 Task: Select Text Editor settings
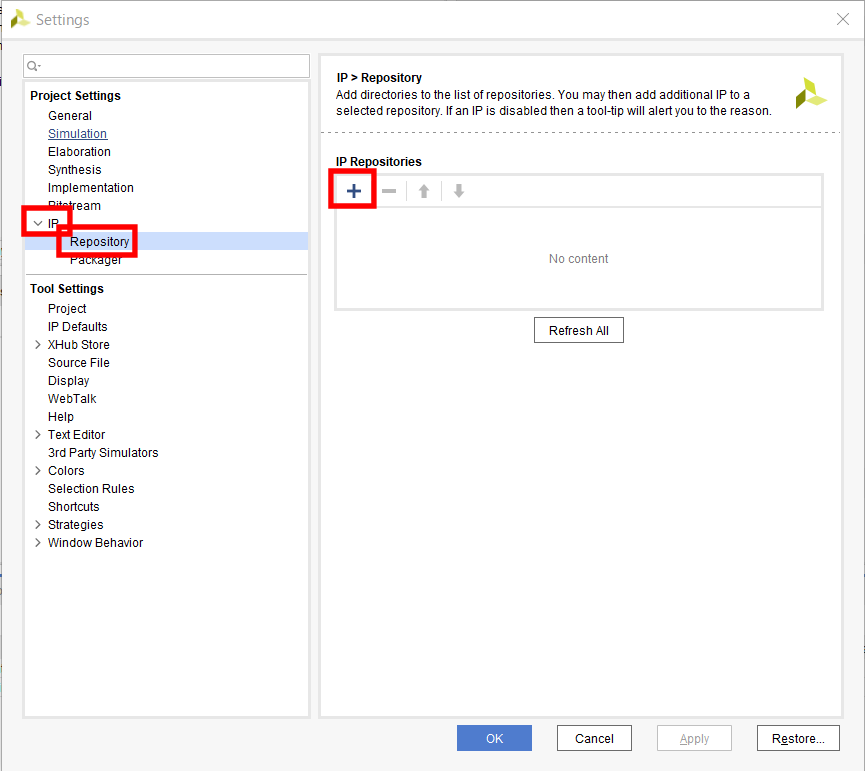tap(76, 435)
